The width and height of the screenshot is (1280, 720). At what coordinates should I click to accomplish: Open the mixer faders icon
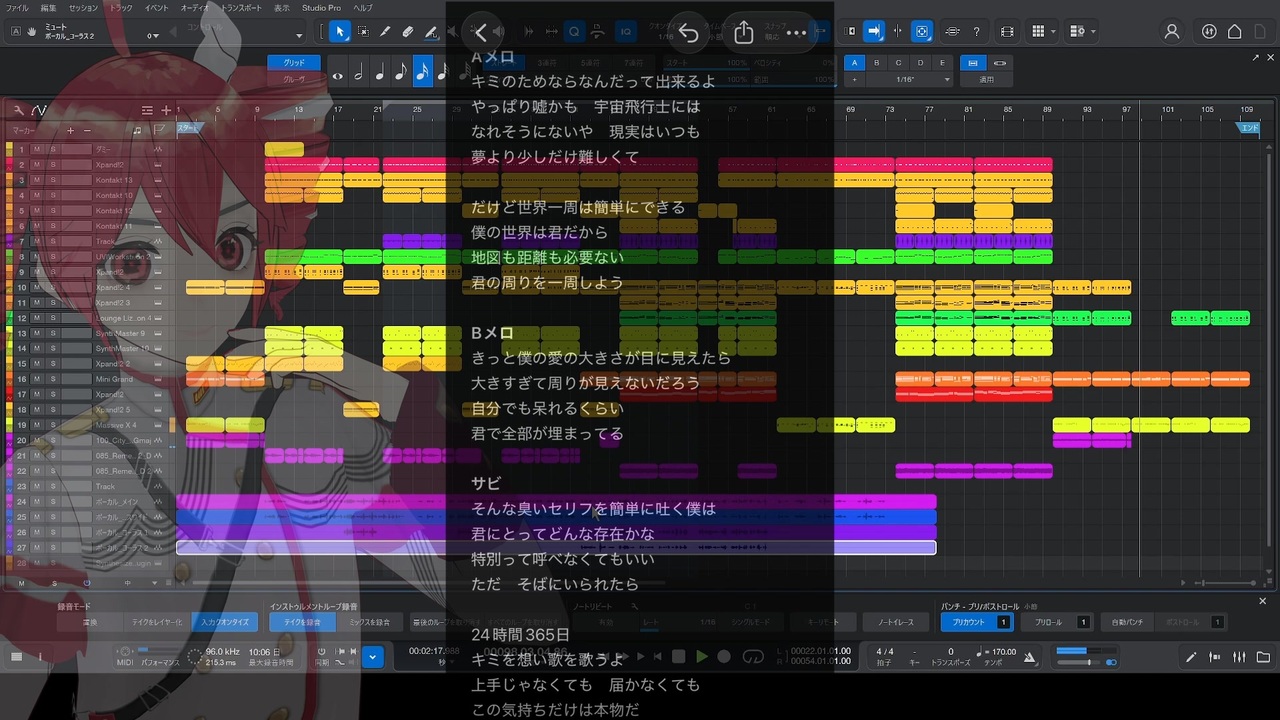[1239, 657]
